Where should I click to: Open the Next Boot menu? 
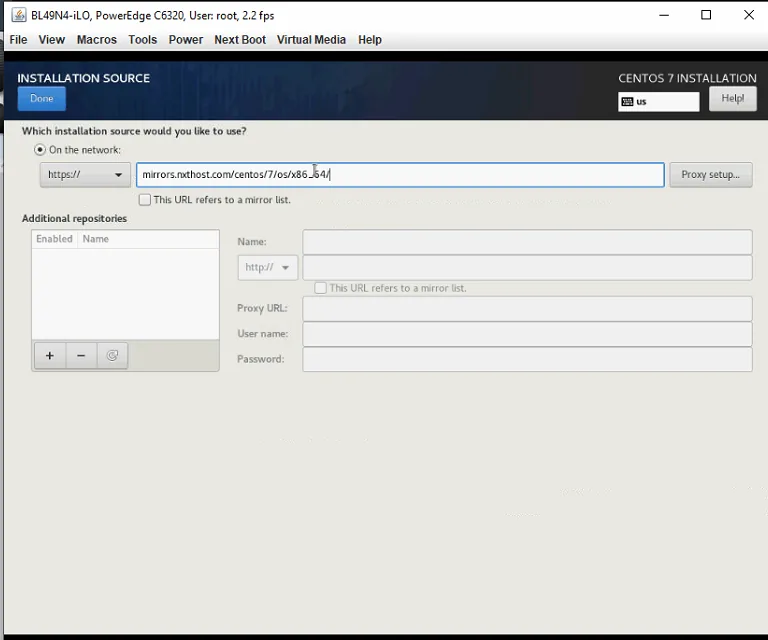240,40
